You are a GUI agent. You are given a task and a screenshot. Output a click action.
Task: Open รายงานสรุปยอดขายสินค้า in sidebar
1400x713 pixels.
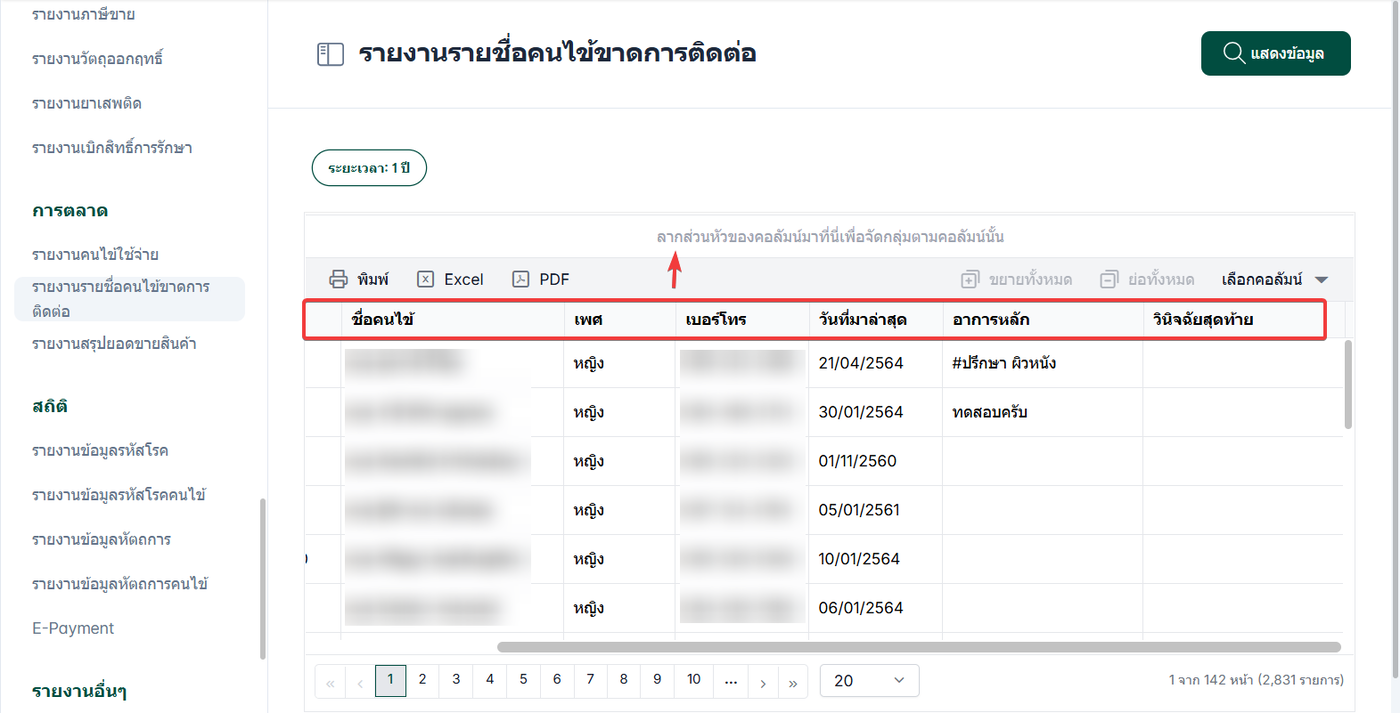tap(114, 344)
